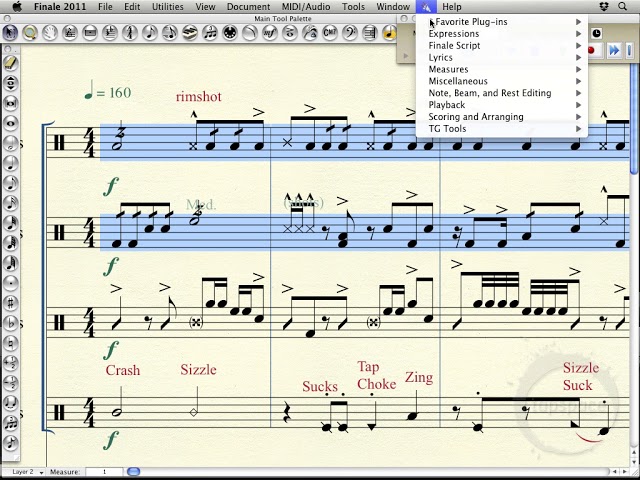The height and width of the screenshot is (480, 640).
Task: Select the lower half step tool
Action: [11, 383]
